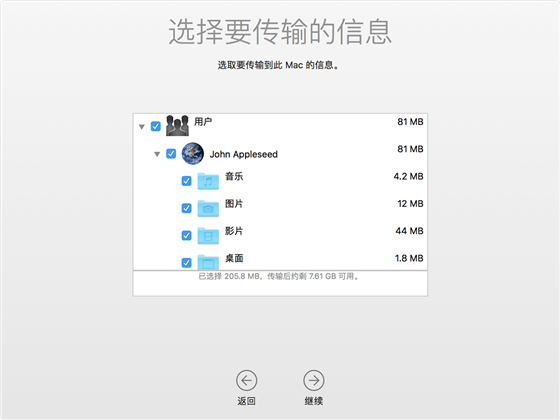Click the 继续 continue arrow icon
Viewport: 560px width, 420px height.
coord(314,380)
